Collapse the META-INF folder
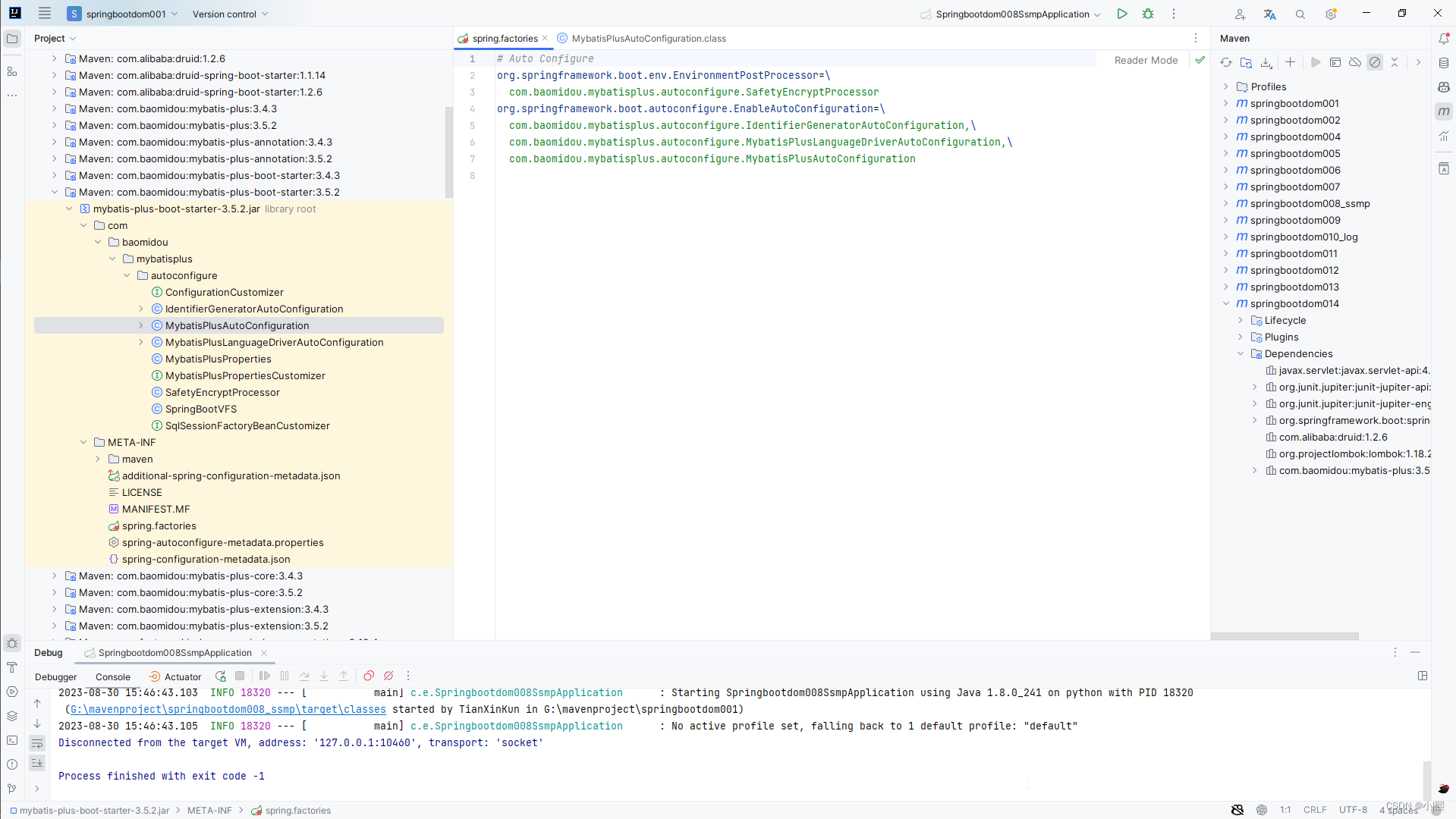Viewport: 1456px width, 819px height. point(83,442)
